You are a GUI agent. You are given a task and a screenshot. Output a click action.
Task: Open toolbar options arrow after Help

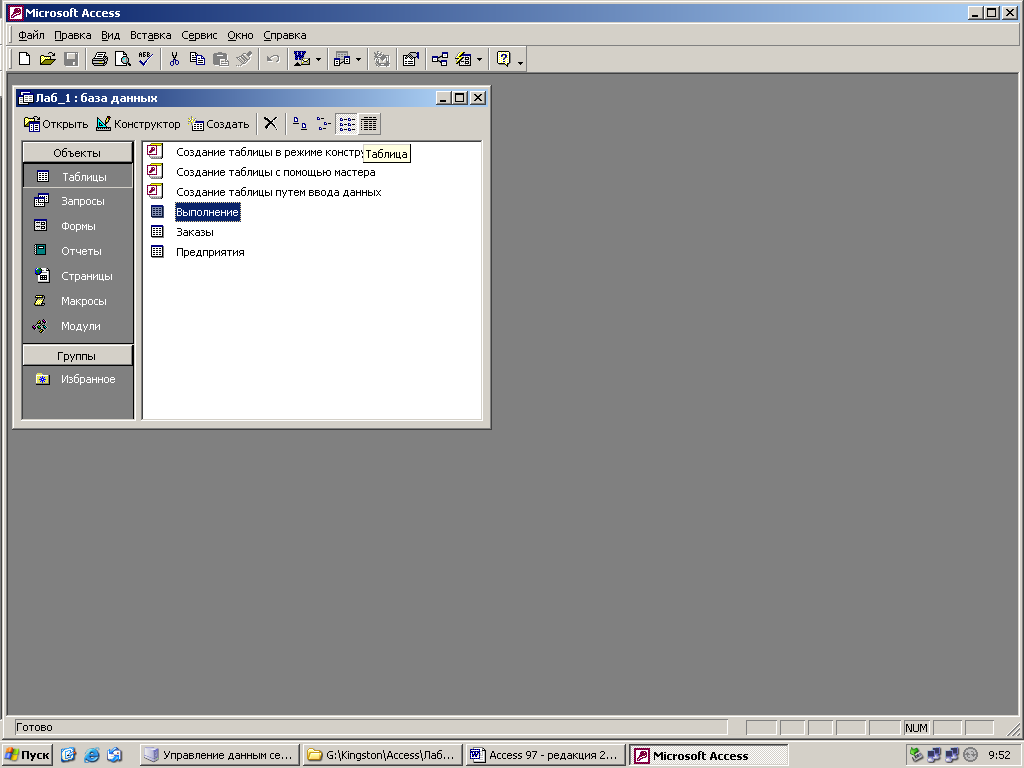point(520,62)
